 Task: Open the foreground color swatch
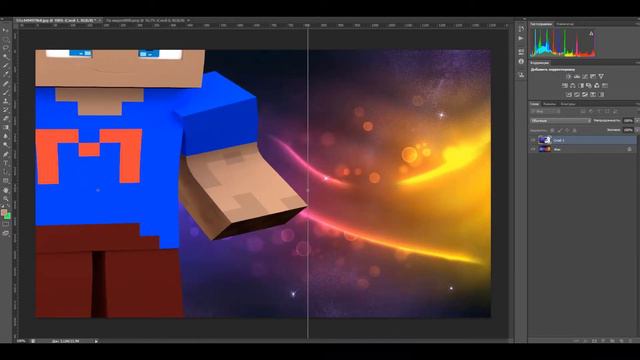tap(4, 213)
